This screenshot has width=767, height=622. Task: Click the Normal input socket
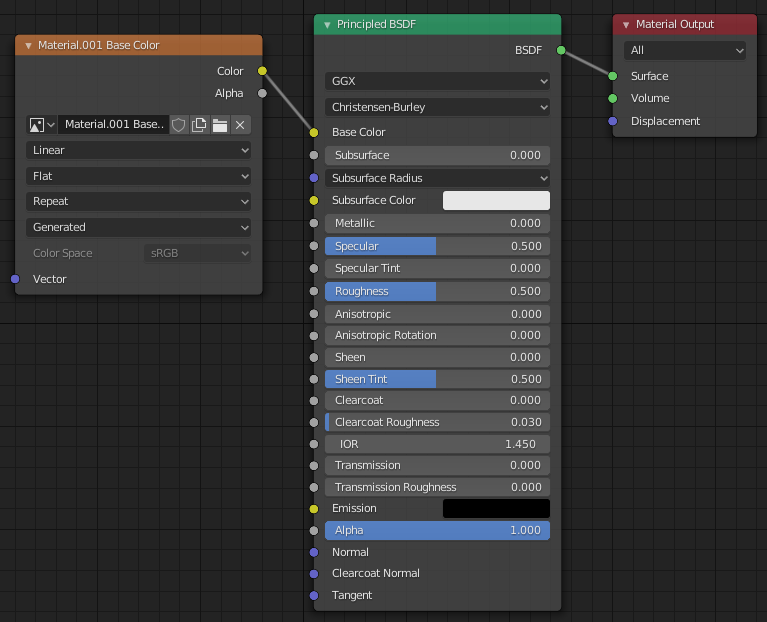point(314,553)
